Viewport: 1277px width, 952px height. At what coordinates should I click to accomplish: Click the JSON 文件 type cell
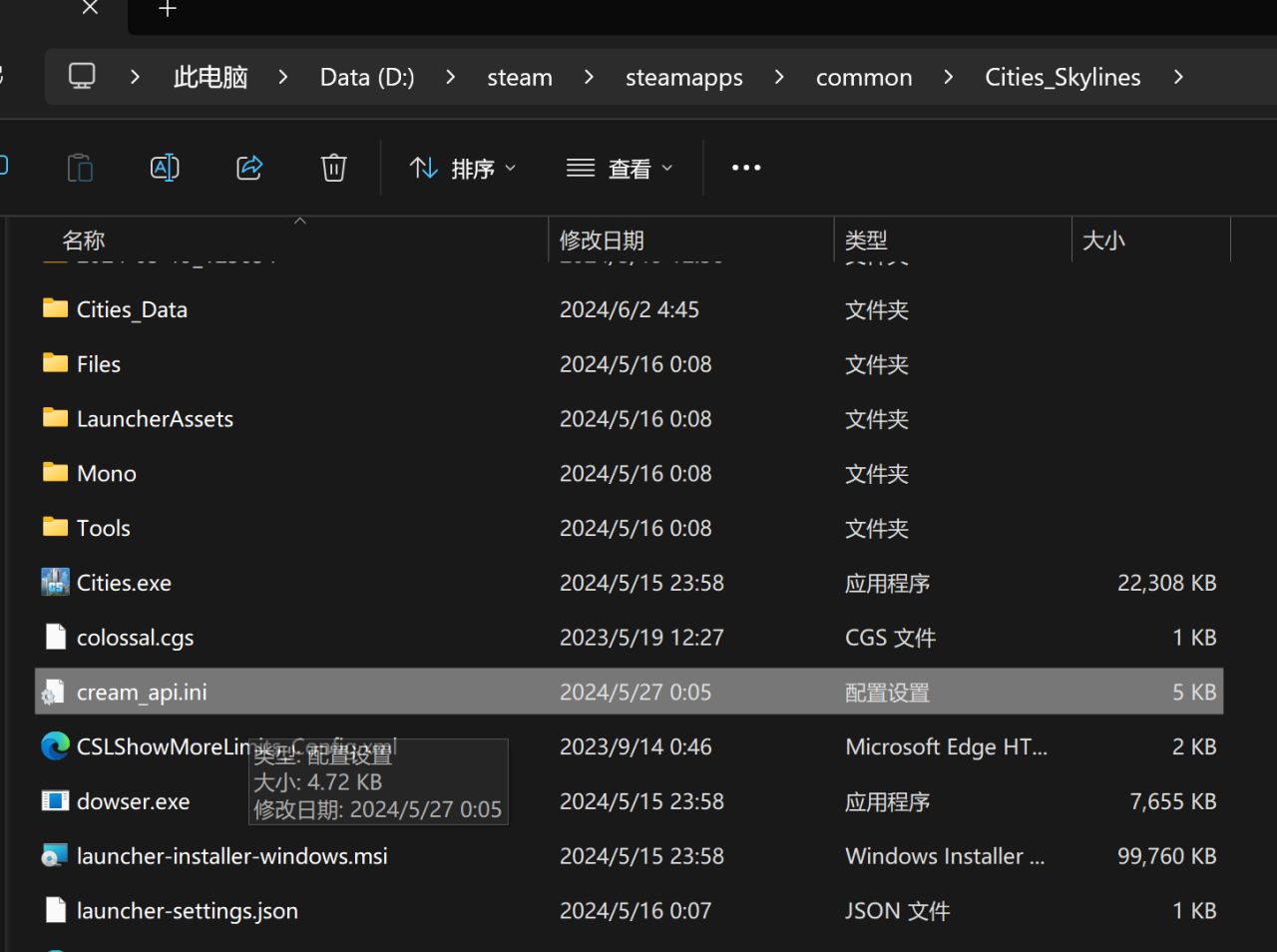pos(897,911)
